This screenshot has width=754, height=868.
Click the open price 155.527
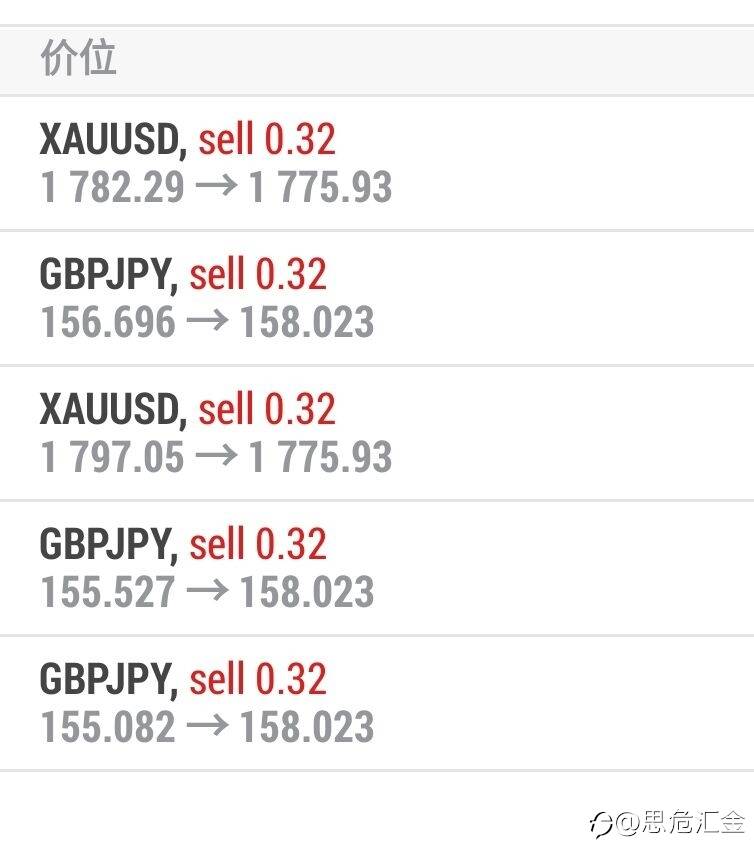(108, 592)
